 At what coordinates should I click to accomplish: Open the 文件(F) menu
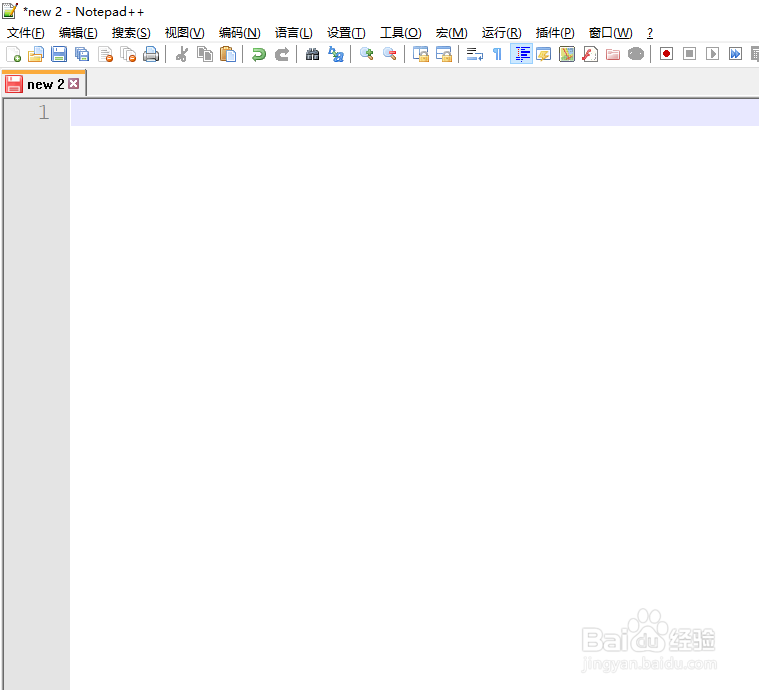pos(26,32)
